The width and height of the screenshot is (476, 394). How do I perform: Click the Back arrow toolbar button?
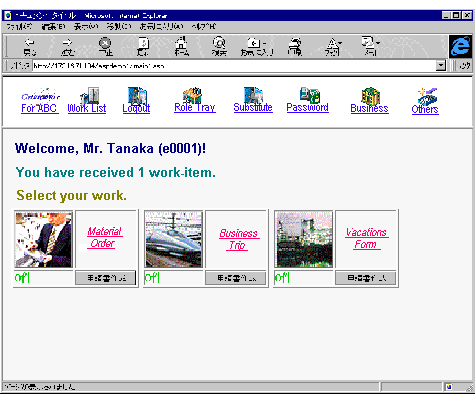[30, 47]
